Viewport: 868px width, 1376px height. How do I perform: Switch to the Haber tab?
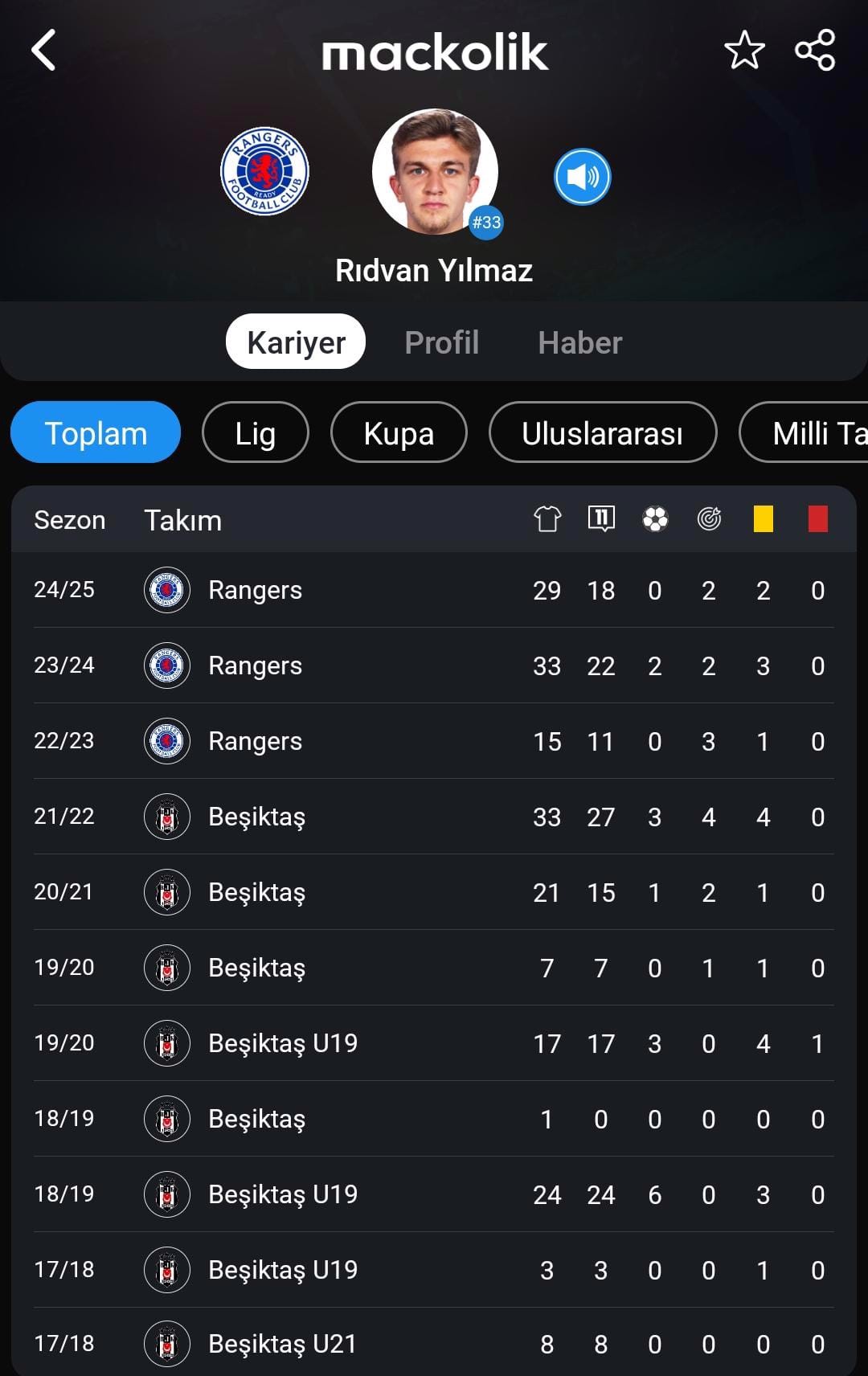[x=580, y=342]
